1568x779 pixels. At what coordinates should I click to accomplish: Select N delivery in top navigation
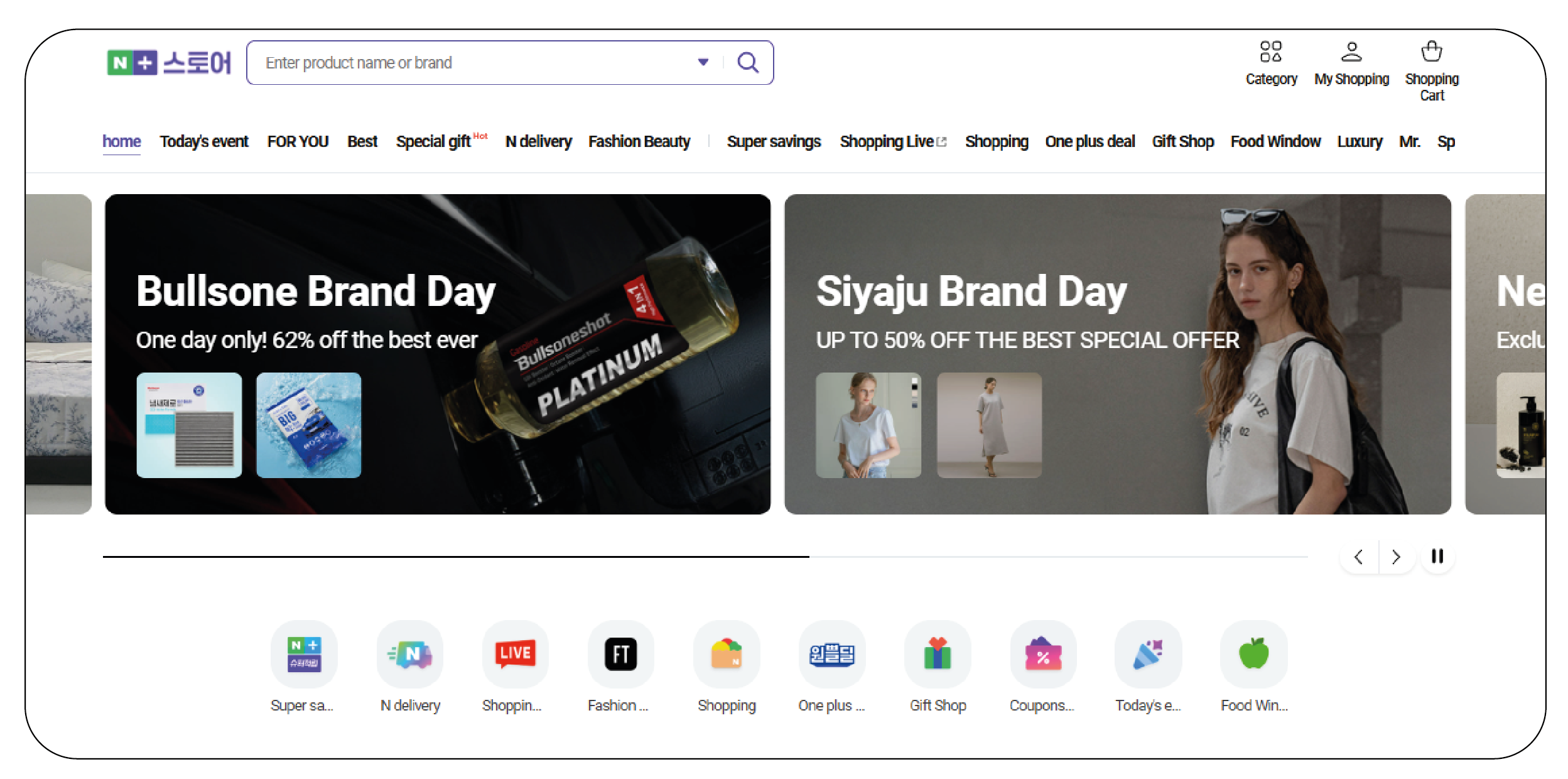[x=538, y=142]
